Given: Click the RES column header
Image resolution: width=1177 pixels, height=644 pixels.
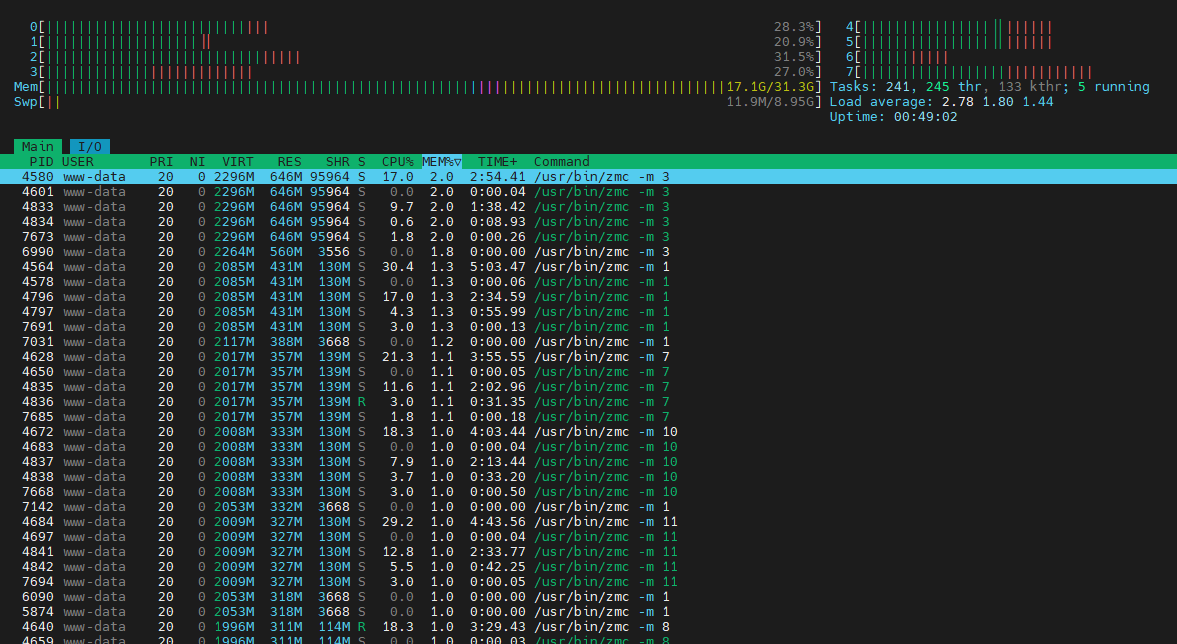Looking at the screenshot, I should (289, 161).
